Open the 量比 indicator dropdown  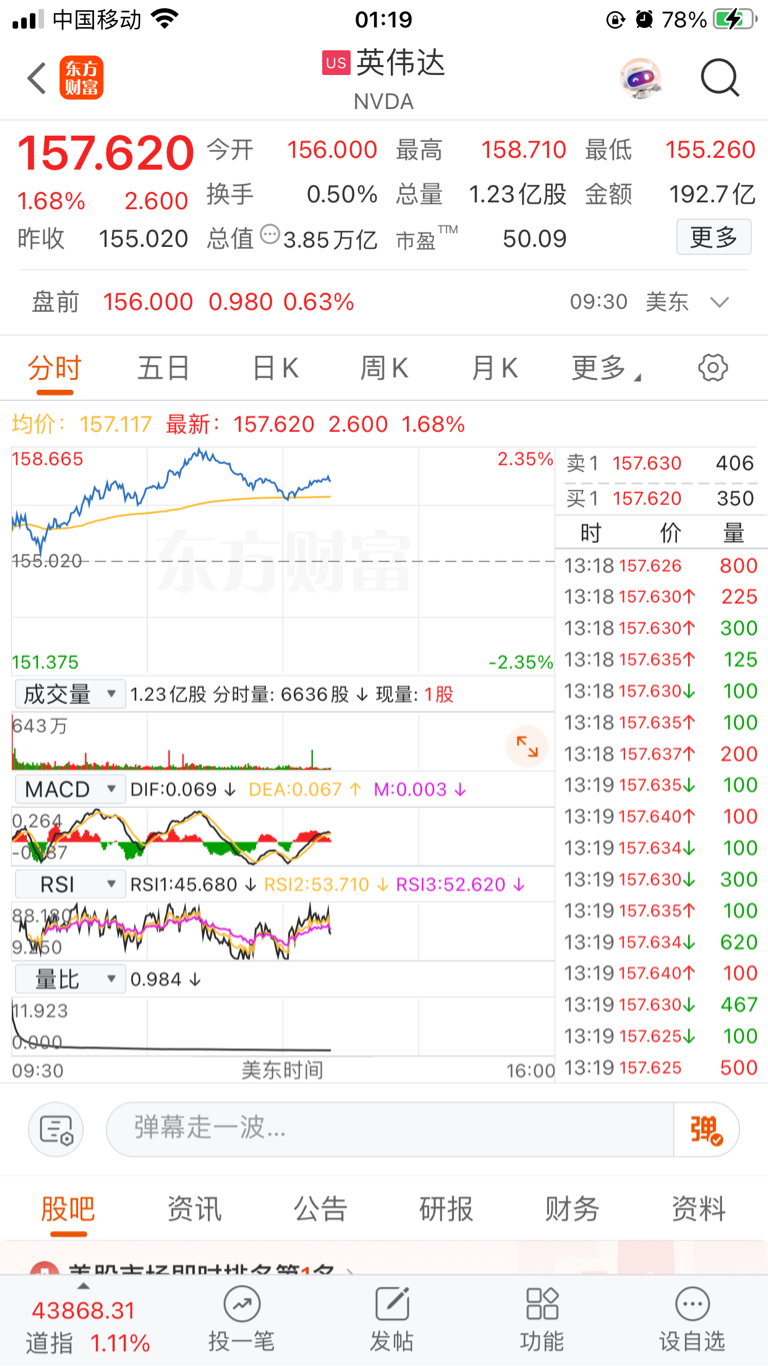[69, 979]
